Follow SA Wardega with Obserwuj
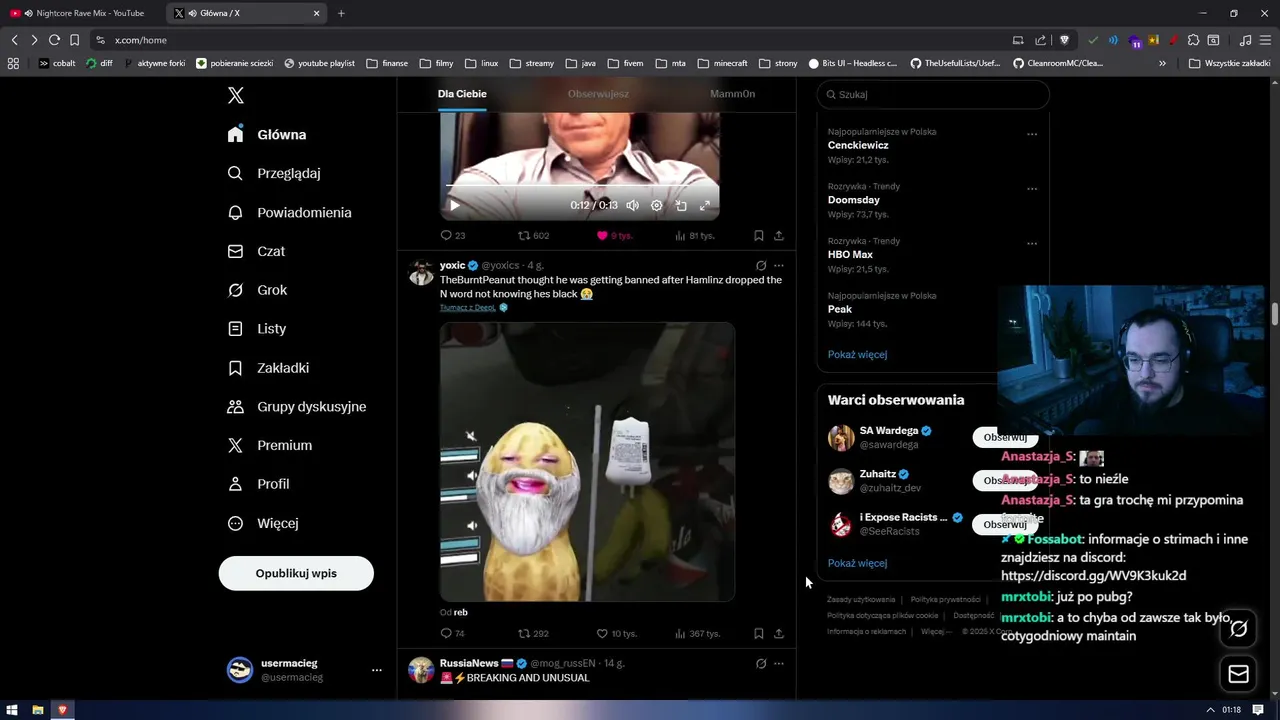 point(1005,437)
